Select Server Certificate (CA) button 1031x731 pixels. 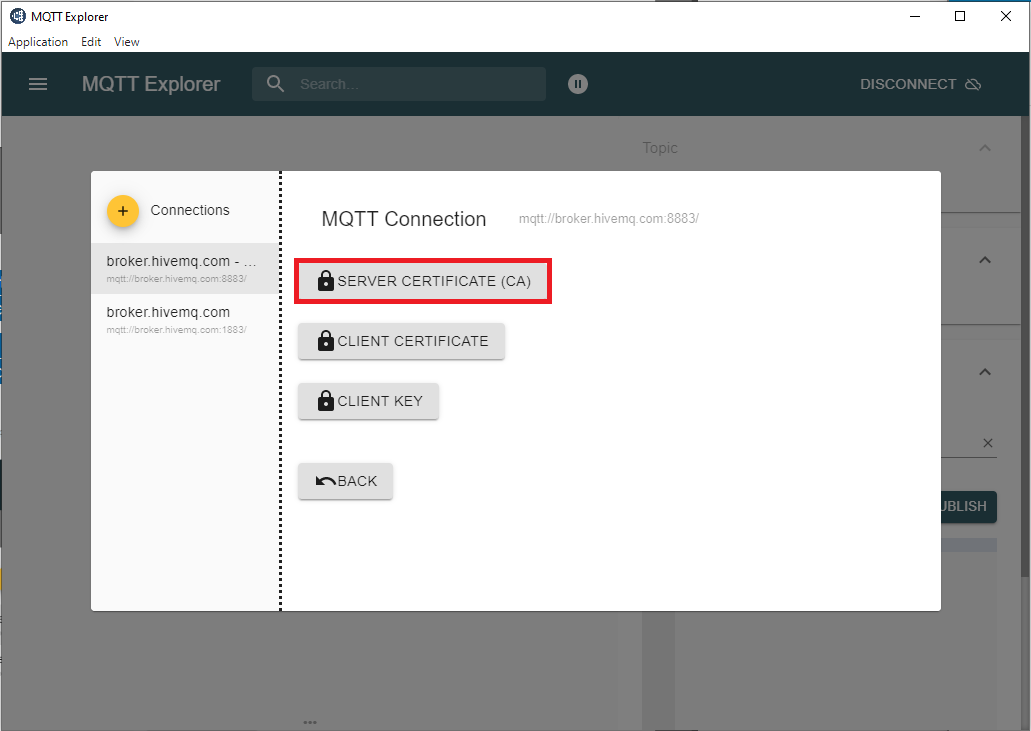click(x=423, y=281)
